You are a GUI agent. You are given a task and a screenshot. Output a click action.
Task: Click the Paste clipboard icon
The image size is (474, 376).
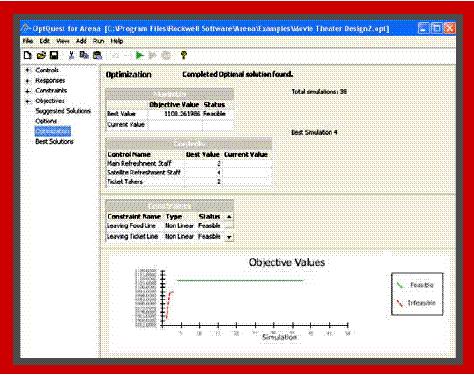97,55
